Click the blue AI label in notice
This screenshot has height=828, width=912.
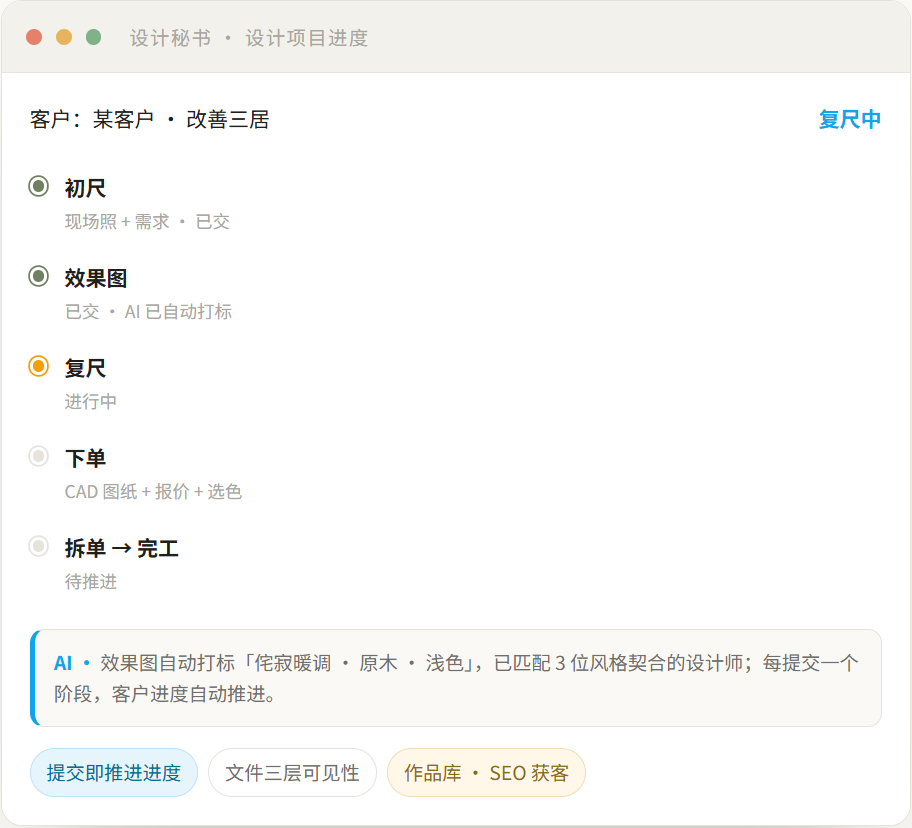[63, 663]
